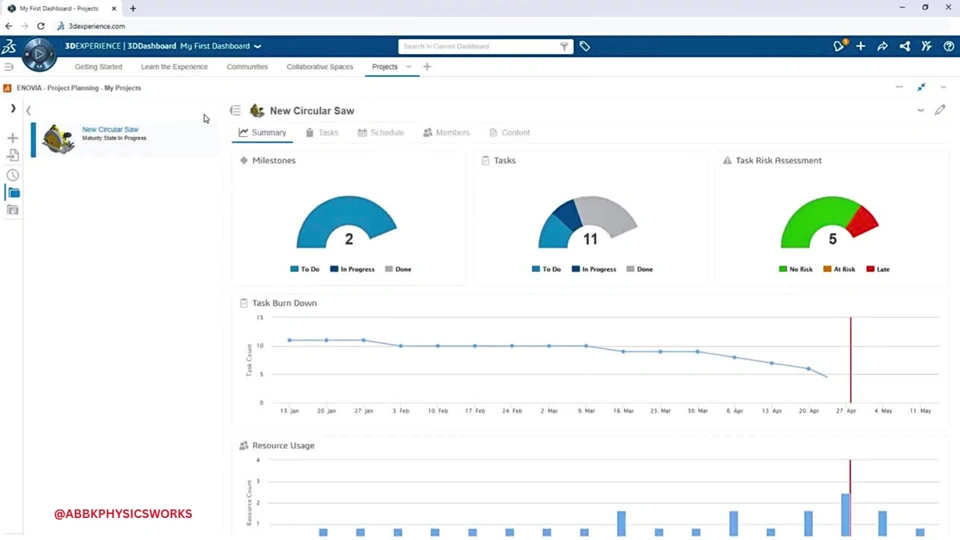This screenshot has width=960, height=540.
Task: Expand the New Circular Saw header chevron
Action: (x=920, y=111)
